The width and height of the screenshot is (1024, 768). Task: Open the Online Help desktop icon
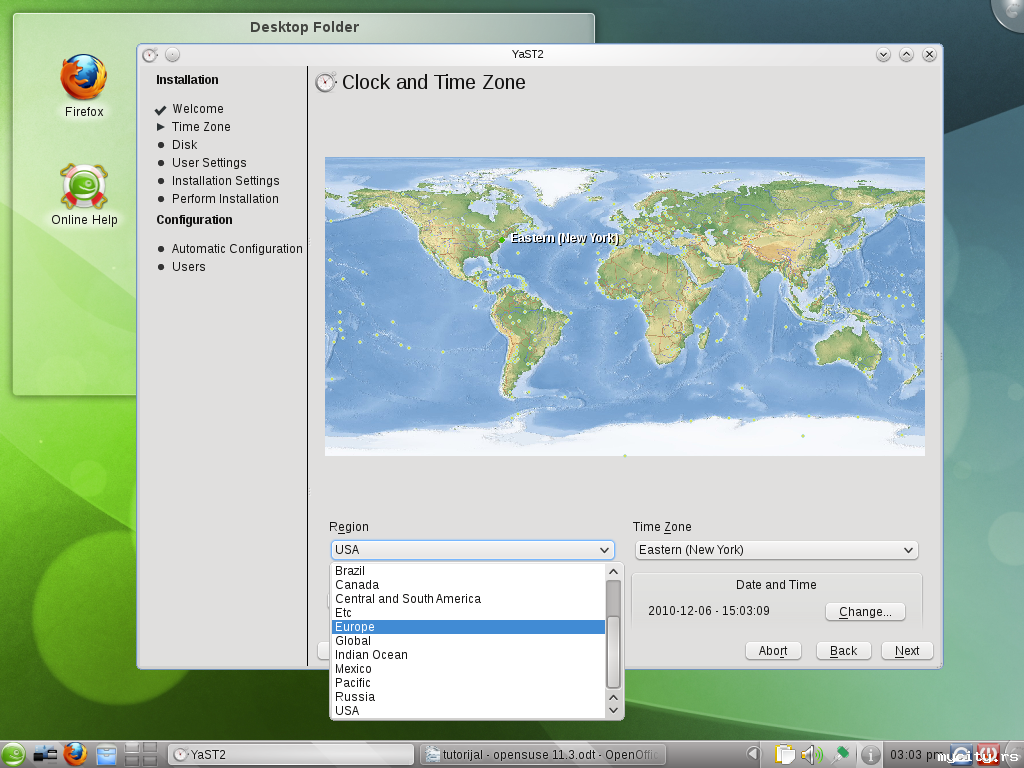click(84, 195)
